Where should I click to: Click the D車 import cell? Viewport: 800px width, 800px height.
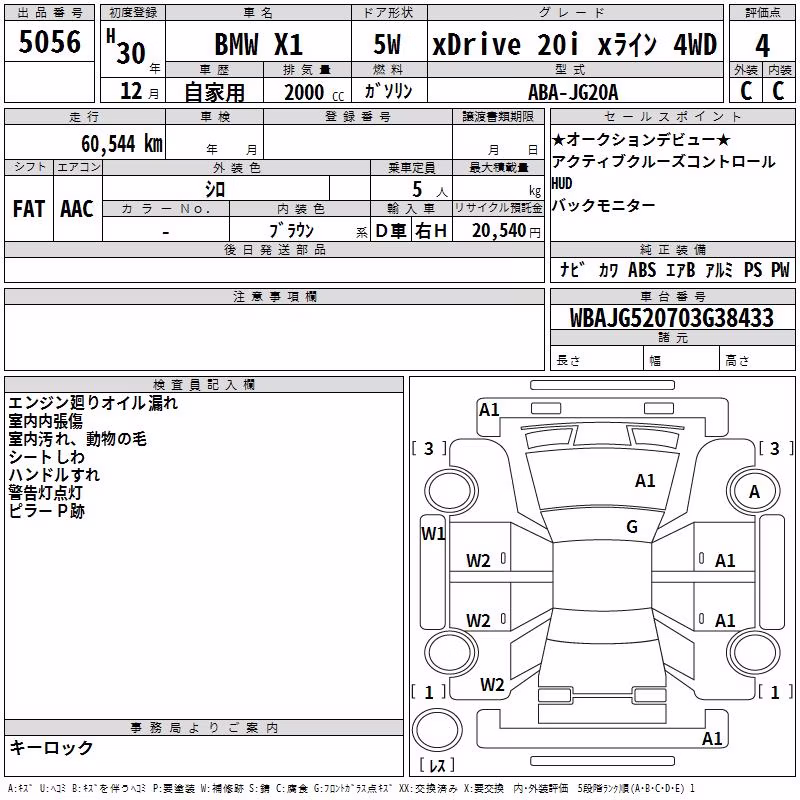(390, 231)
